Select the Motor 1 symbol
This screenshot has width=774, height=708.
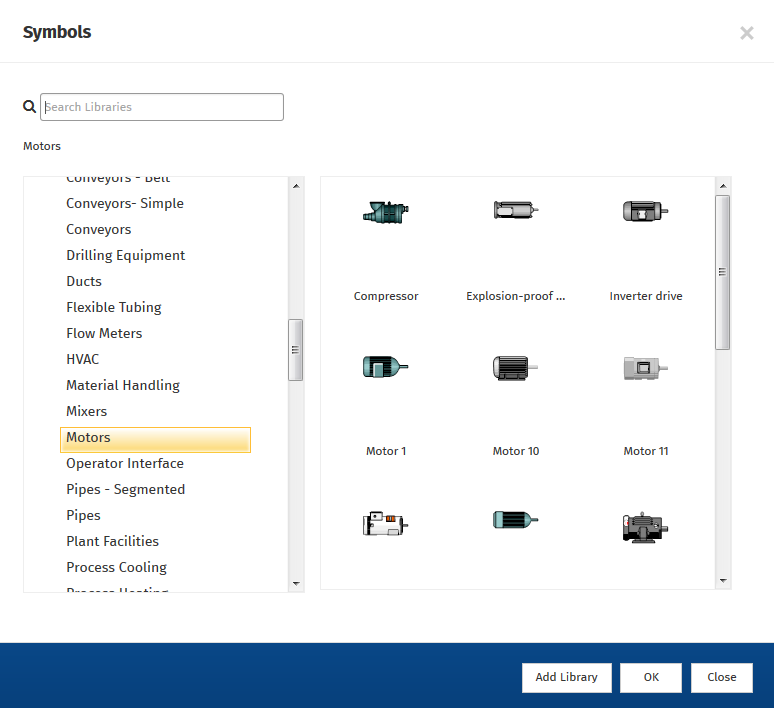pos(385,367)
